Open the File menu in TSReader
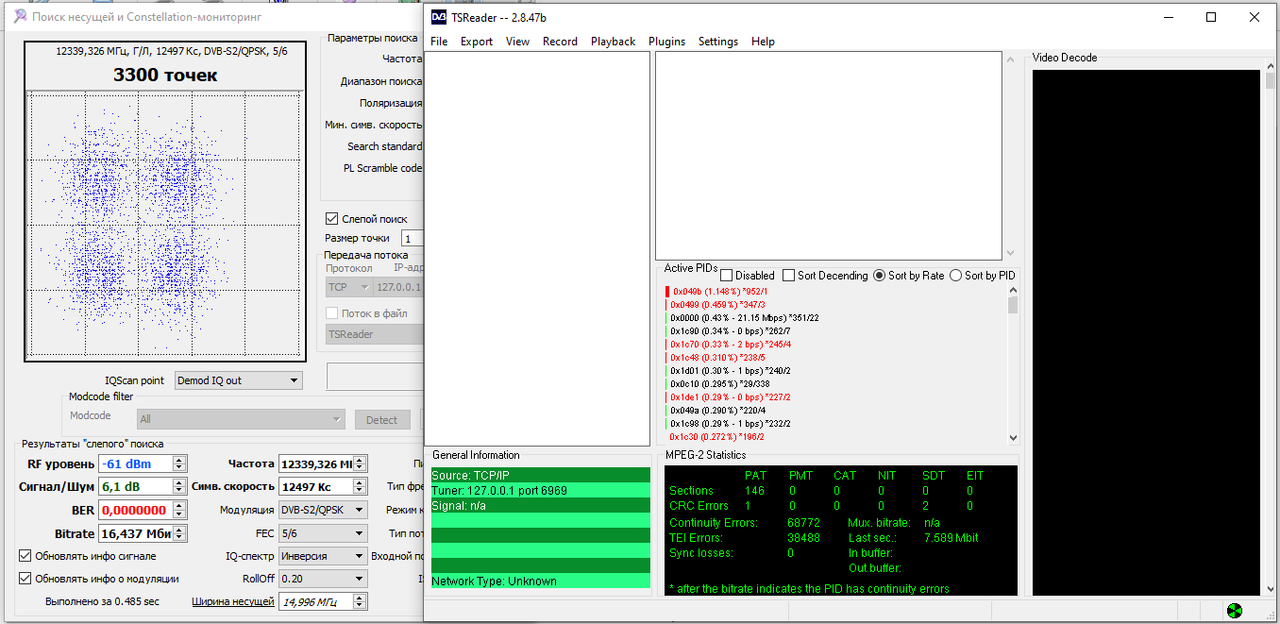This screenshot has height=624, width=1280. pyautogui.click(x=439, y=41)
